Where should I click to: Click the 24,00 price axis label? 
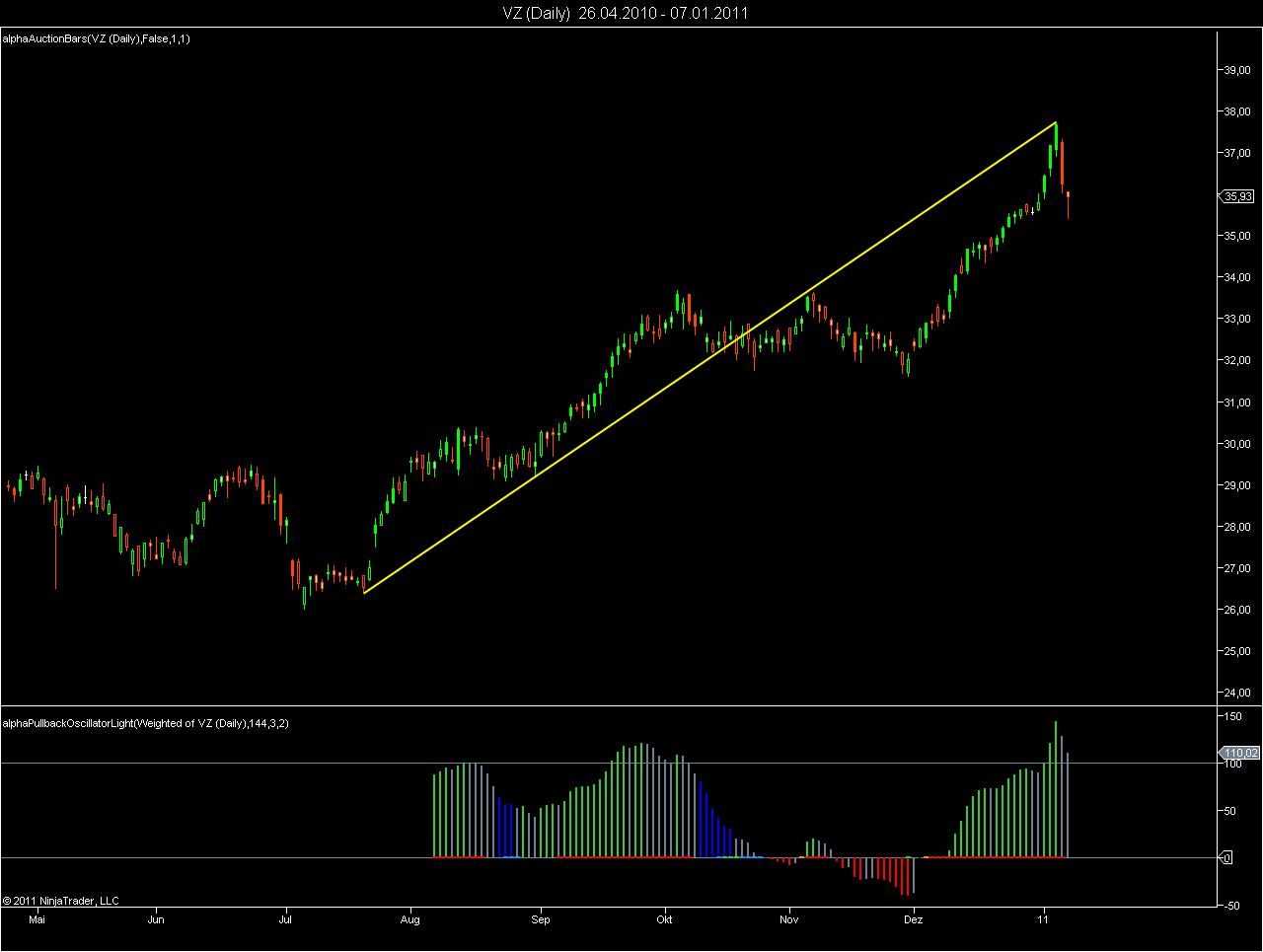[1237, 693]
